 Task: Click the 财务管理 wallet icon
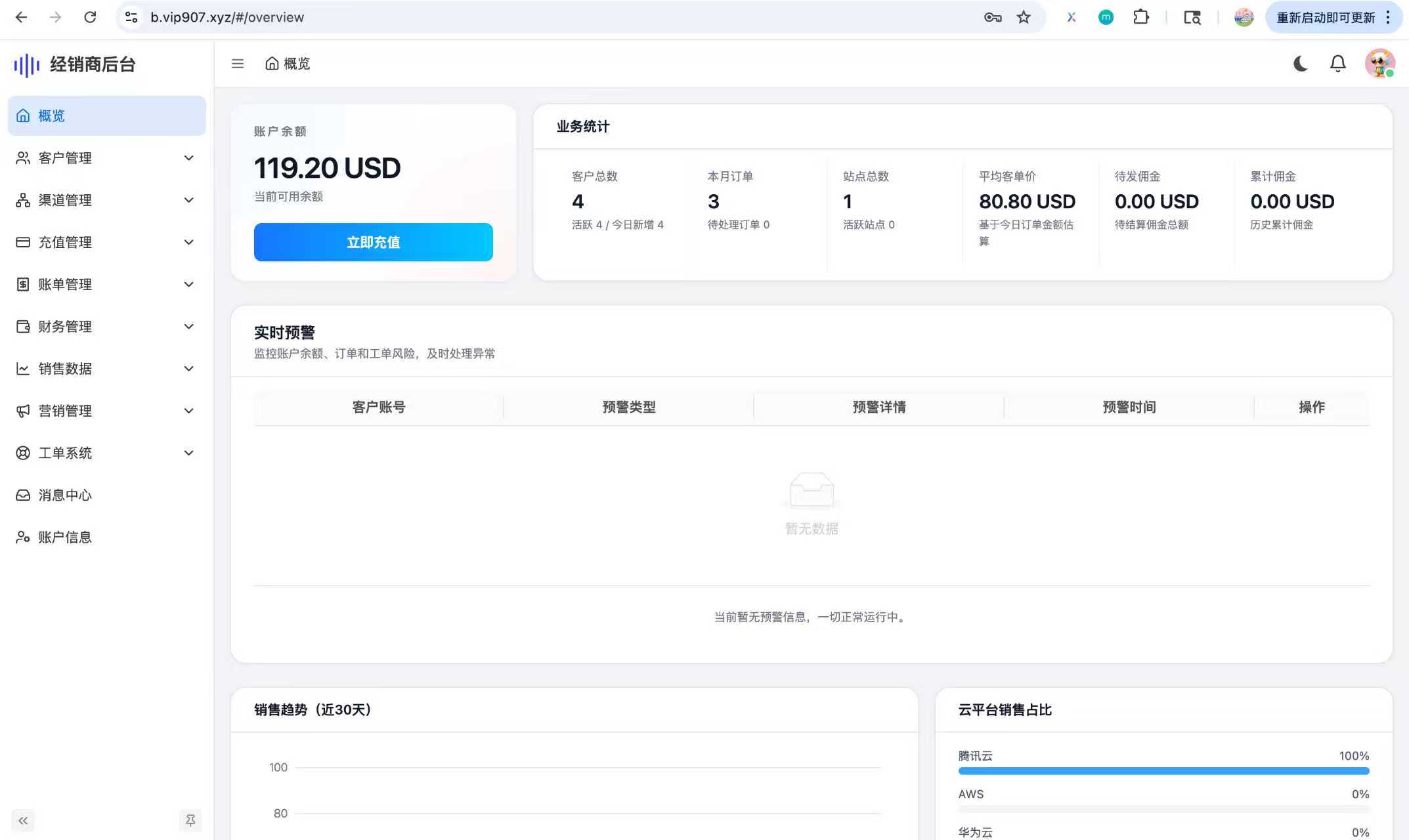coord(23,326)
